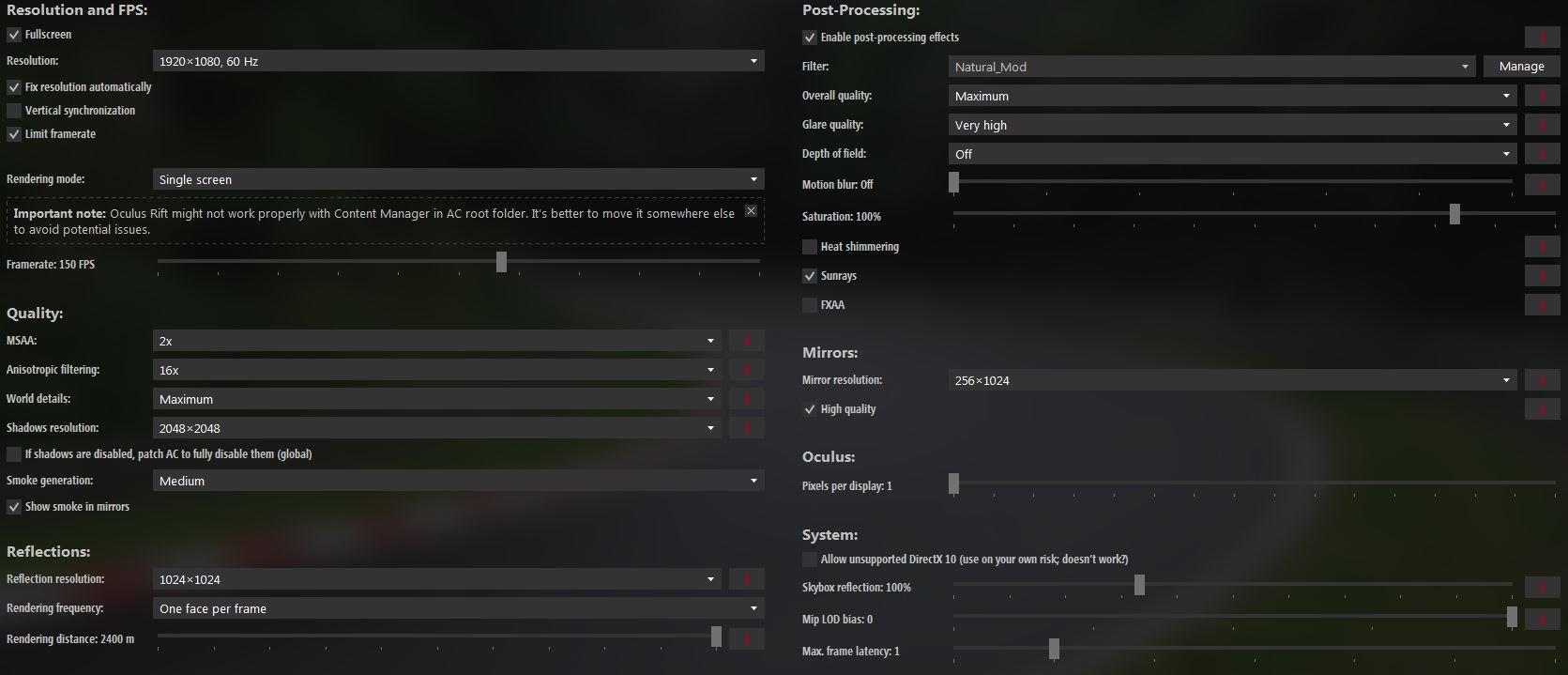The height and width of the screenshot is (675, 1568).
Task: Click red icon beside Shadows resolution
Action: click(747, 428)
